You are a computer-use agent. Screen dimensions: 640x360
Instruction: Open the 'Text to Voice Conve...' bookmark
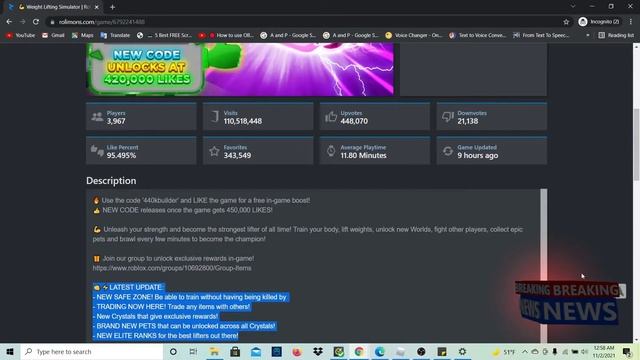click(478, 36)
